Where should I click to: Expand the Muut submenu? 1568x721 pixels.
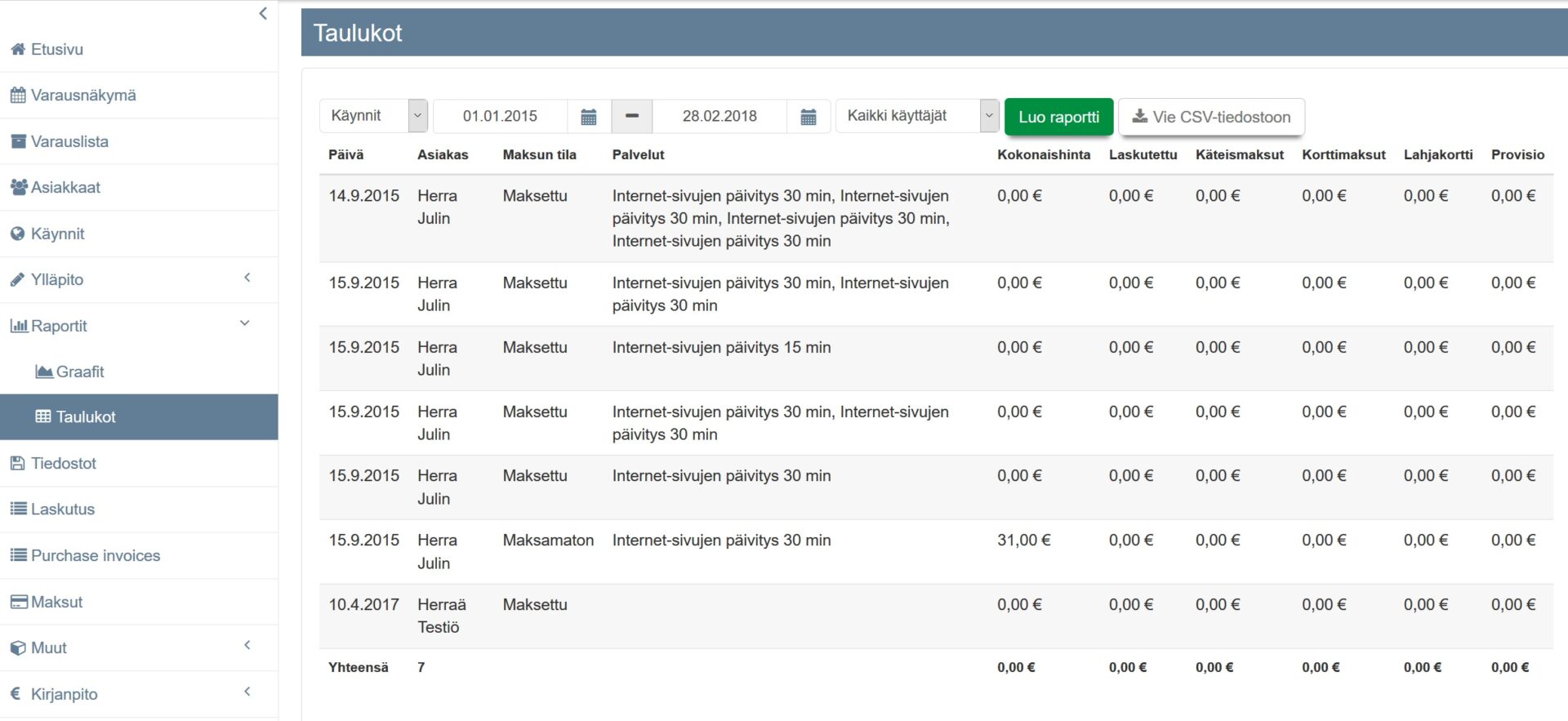[247, 646]
